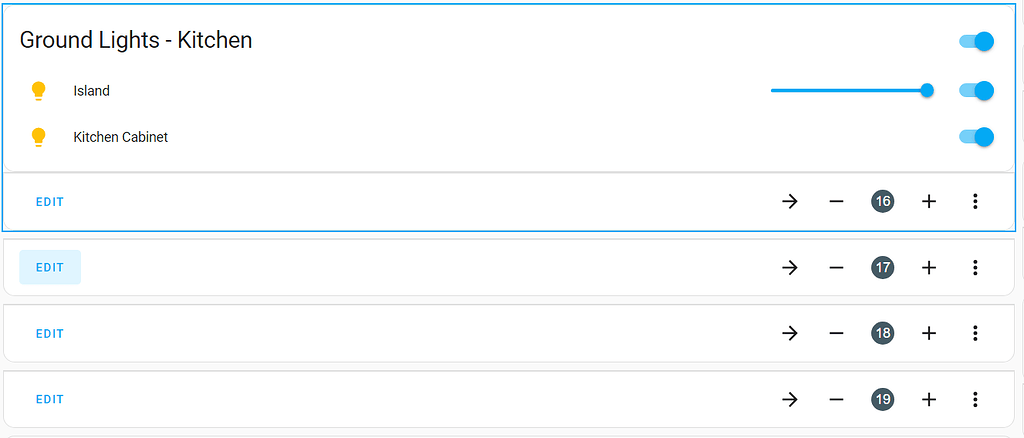Open the Kitchen Cabinet entity details
The height and width of the screenshot is (438, 1024).
[x=120, y=138]
